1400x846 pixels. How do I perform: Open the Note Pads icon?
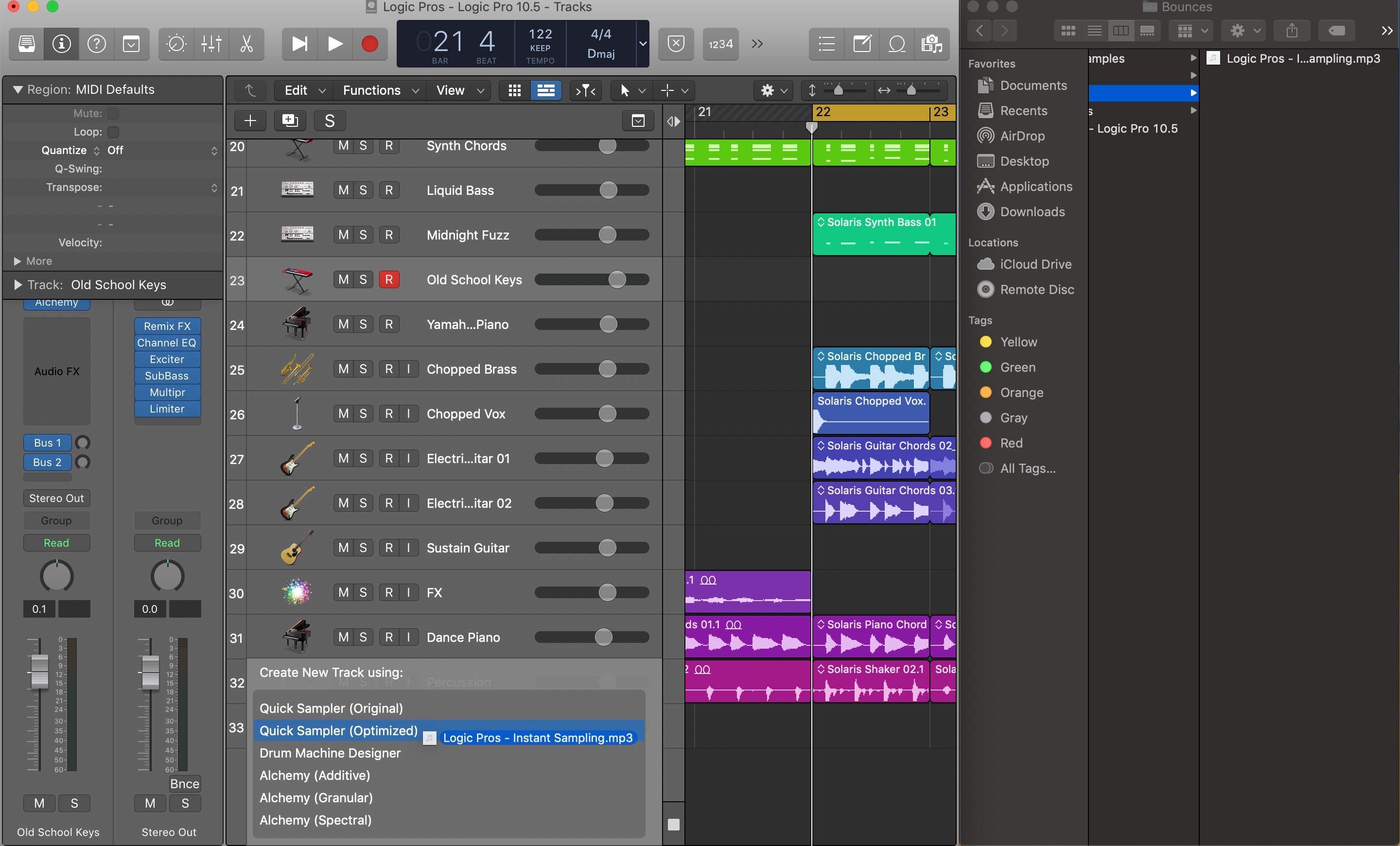point(862,44)
